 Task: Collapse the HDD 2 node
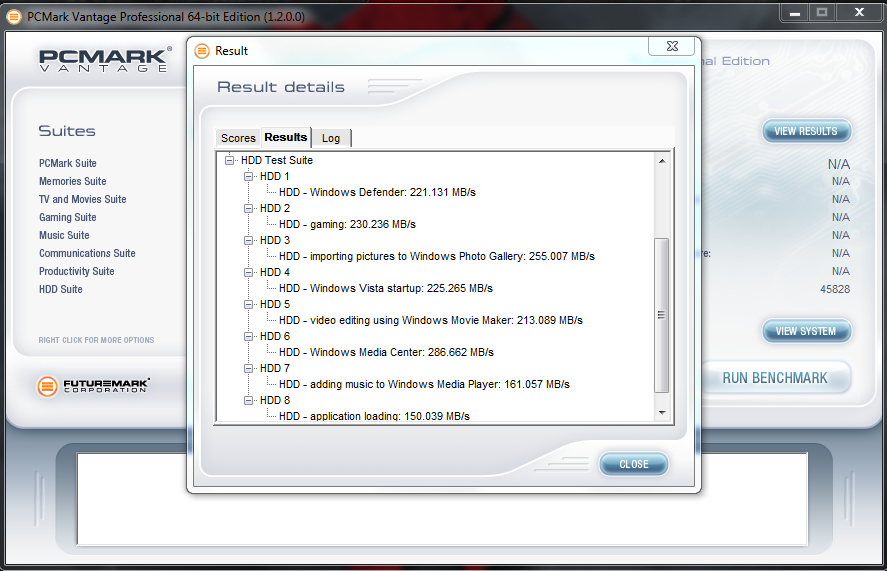248,208
